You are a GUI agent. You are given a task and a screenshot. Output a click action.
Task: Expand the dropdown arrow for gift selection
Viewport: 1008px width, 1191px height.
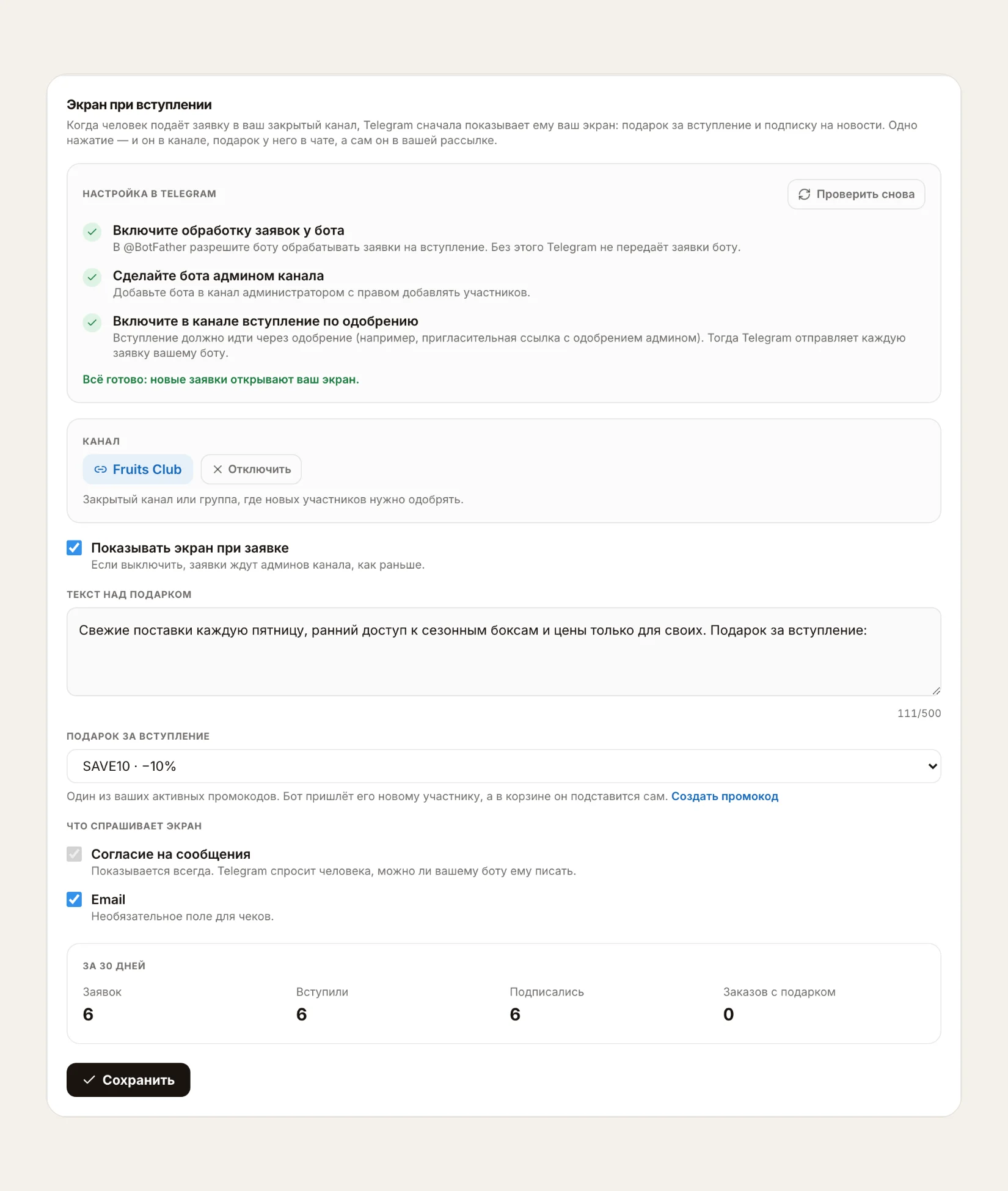tap(932, 766)
